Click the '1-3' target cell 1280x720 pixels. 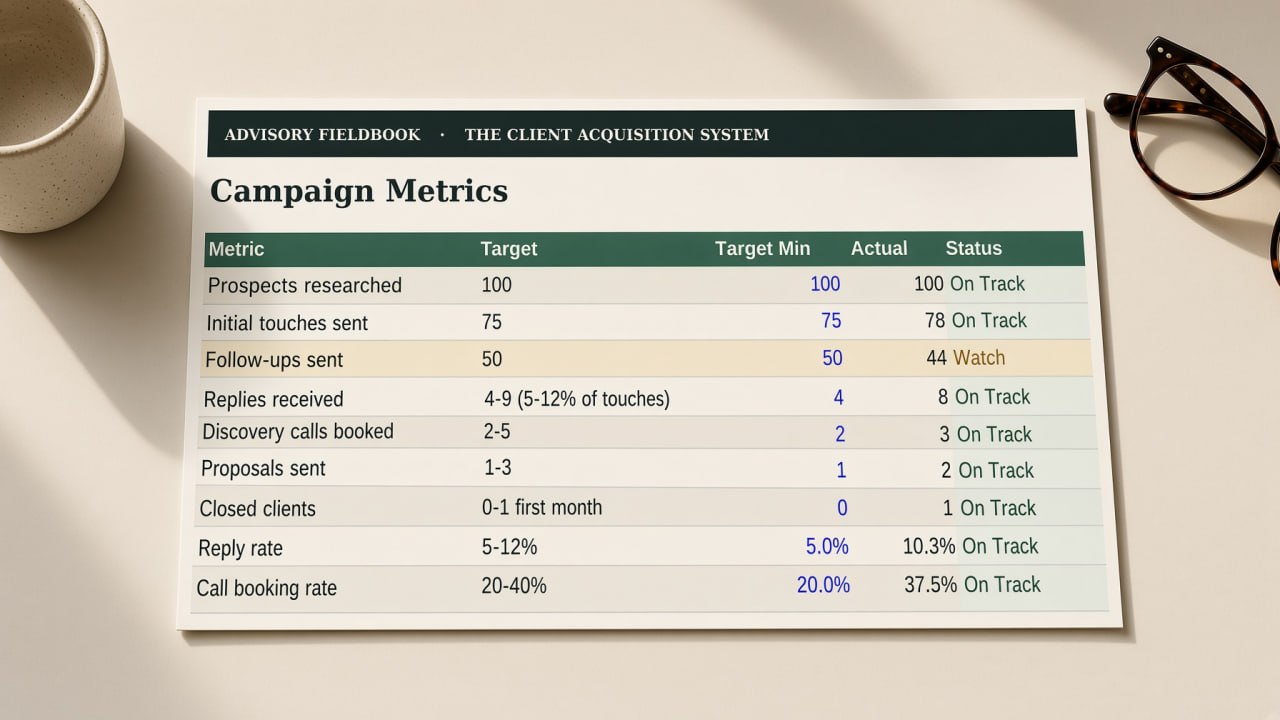coord(498,468)
